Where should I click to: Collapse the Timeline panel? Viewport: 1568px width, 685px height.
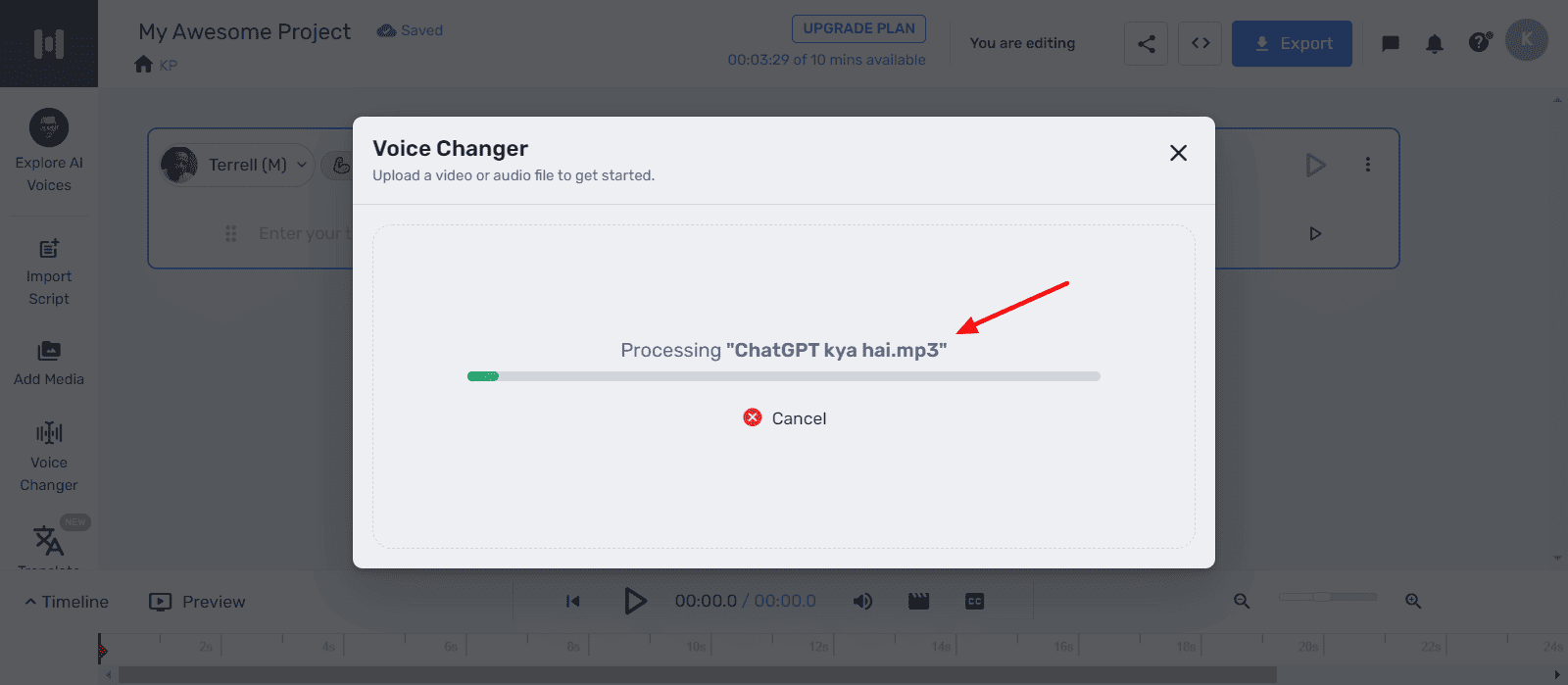pos(67,602)
